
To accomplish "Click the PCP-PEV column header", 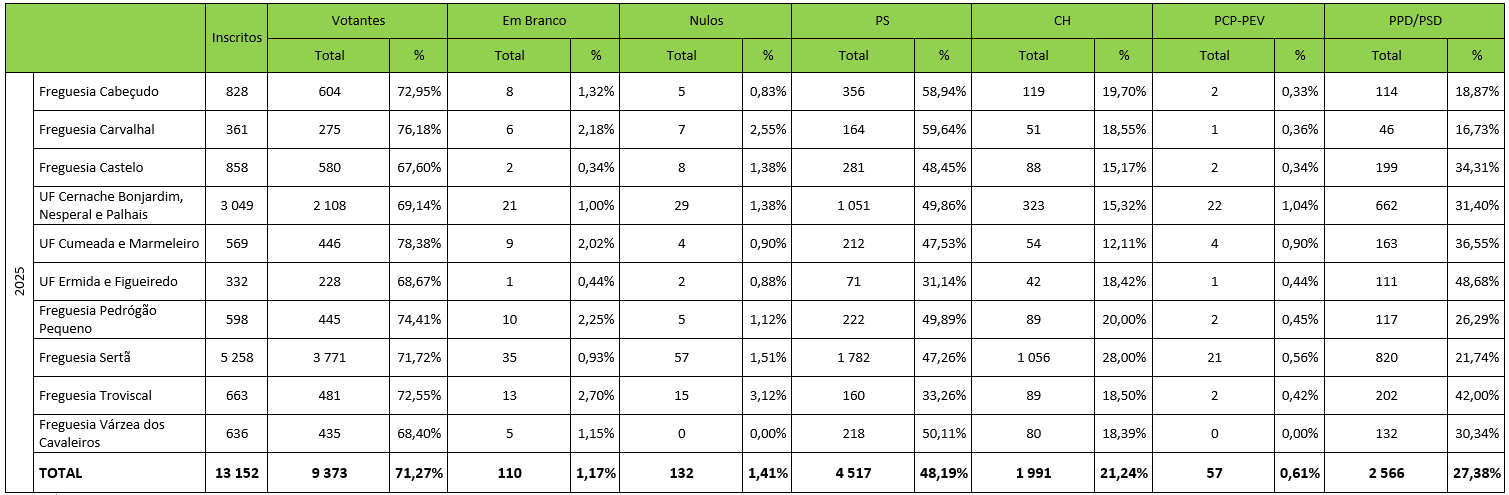I will coord(1238,20).
